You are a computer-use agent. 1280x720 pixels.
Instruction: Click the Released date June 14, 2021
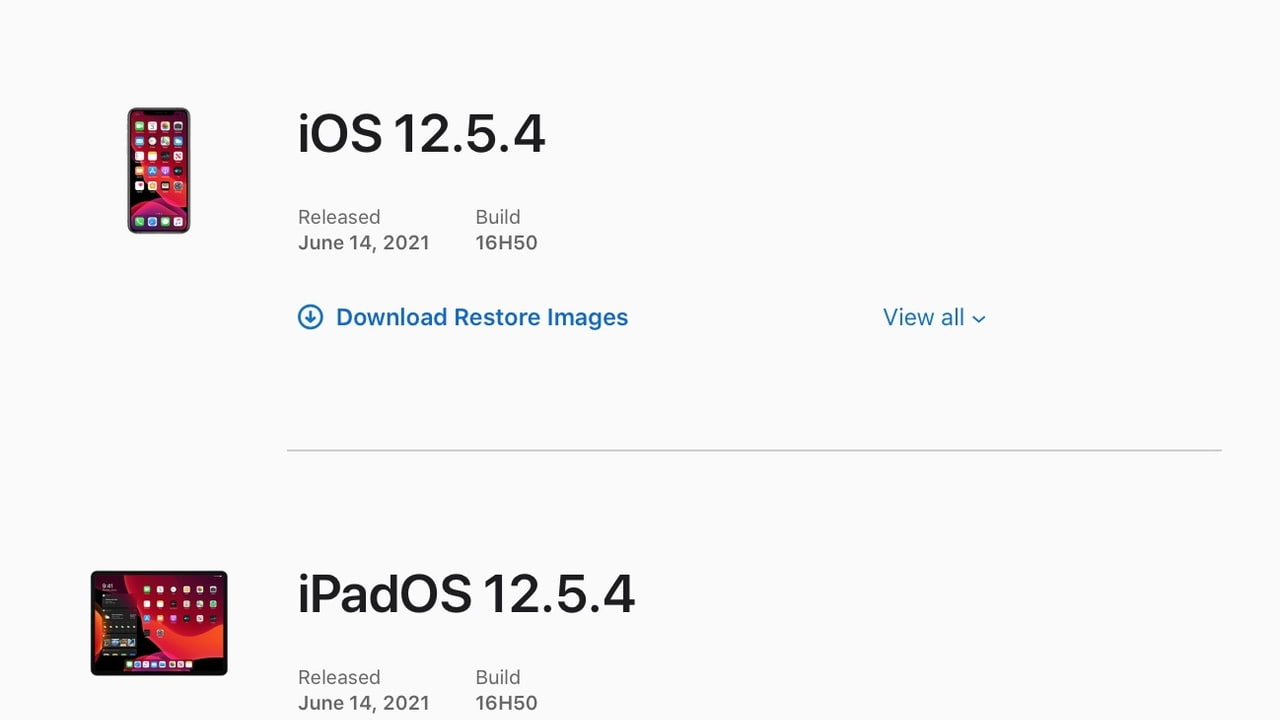(x=364, y=242)
